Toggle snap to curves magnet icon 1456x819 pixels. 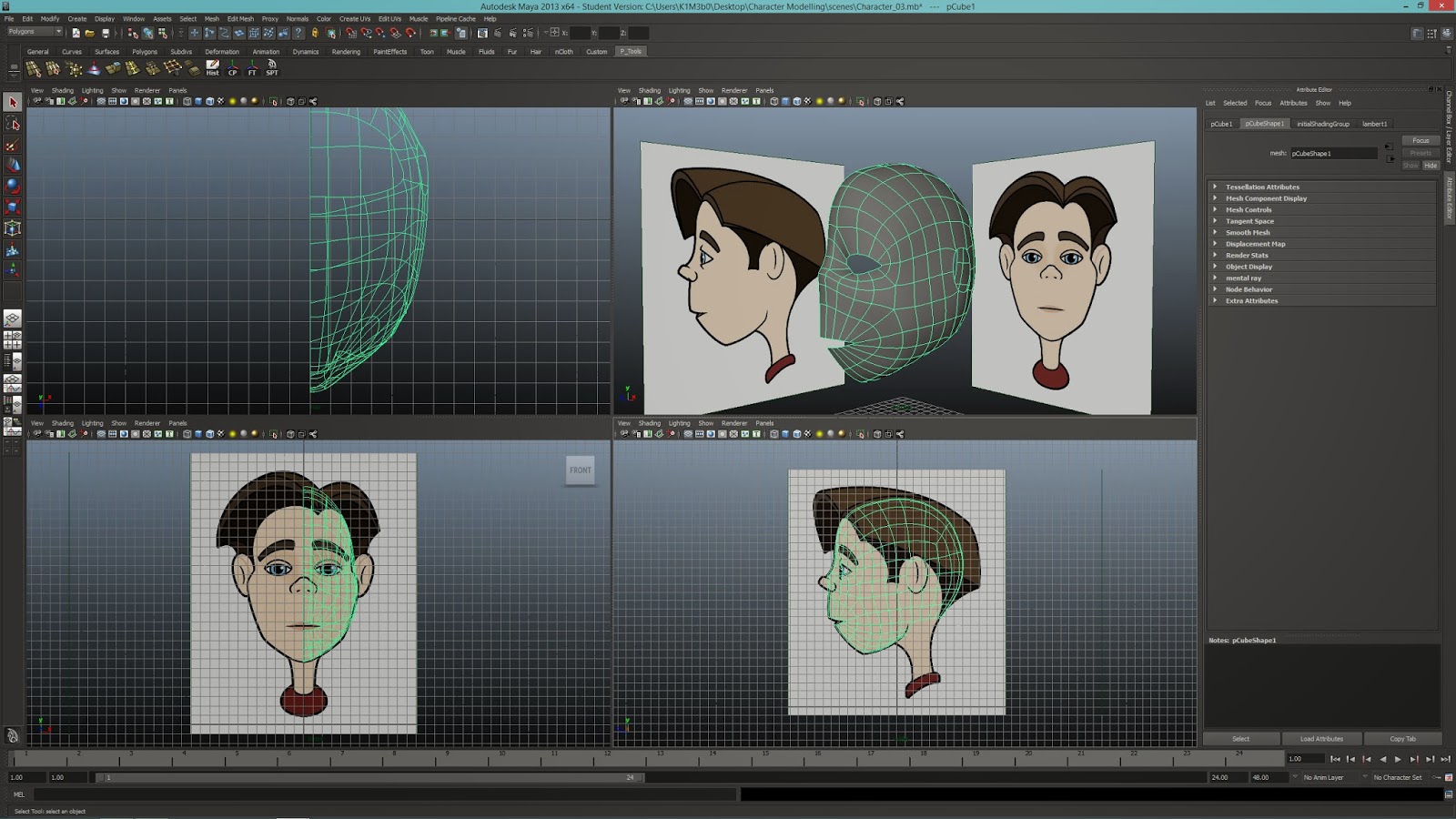click(x=366, y=33)
